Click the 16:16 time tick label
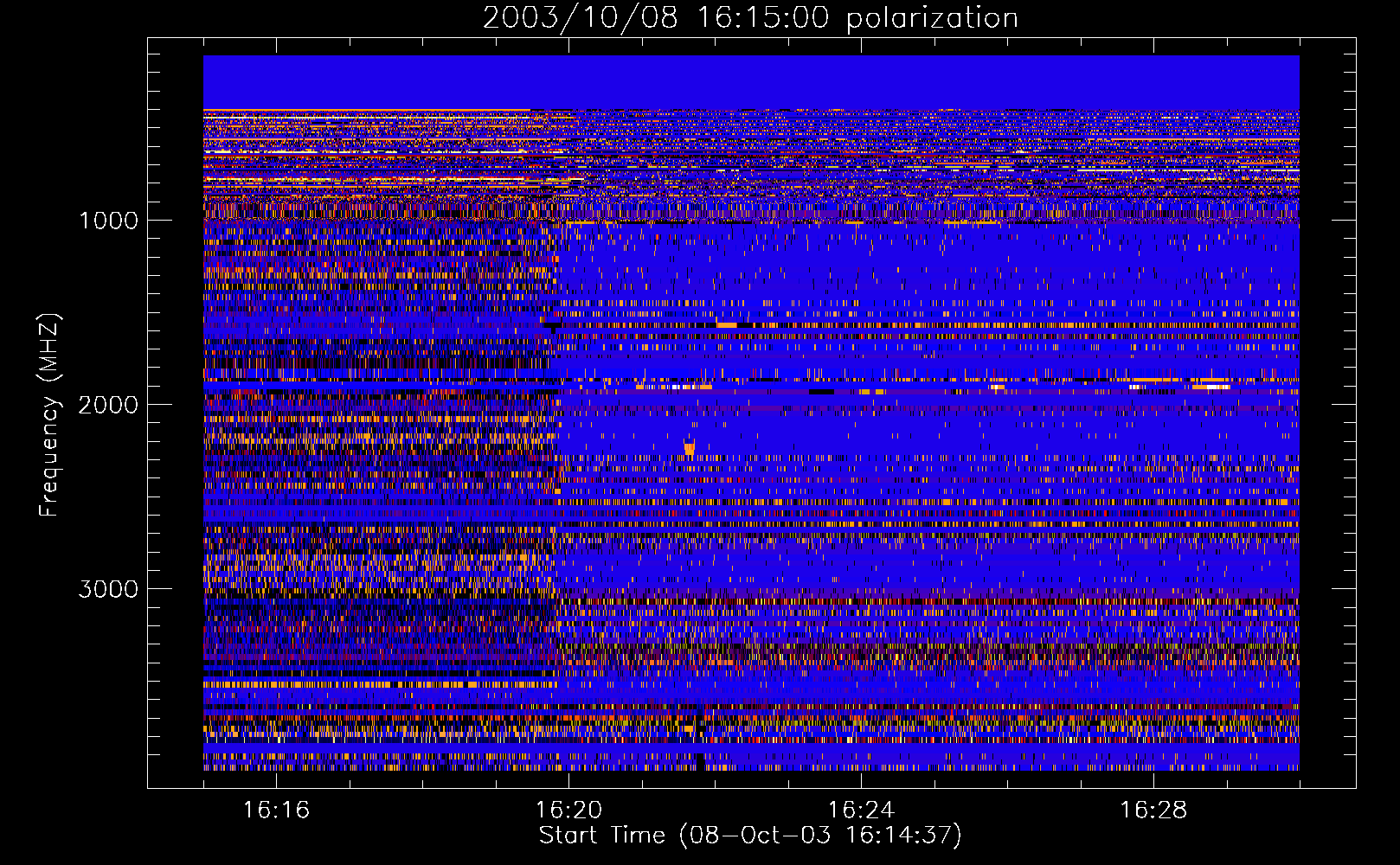1400x865 pixels. (276, 810)
